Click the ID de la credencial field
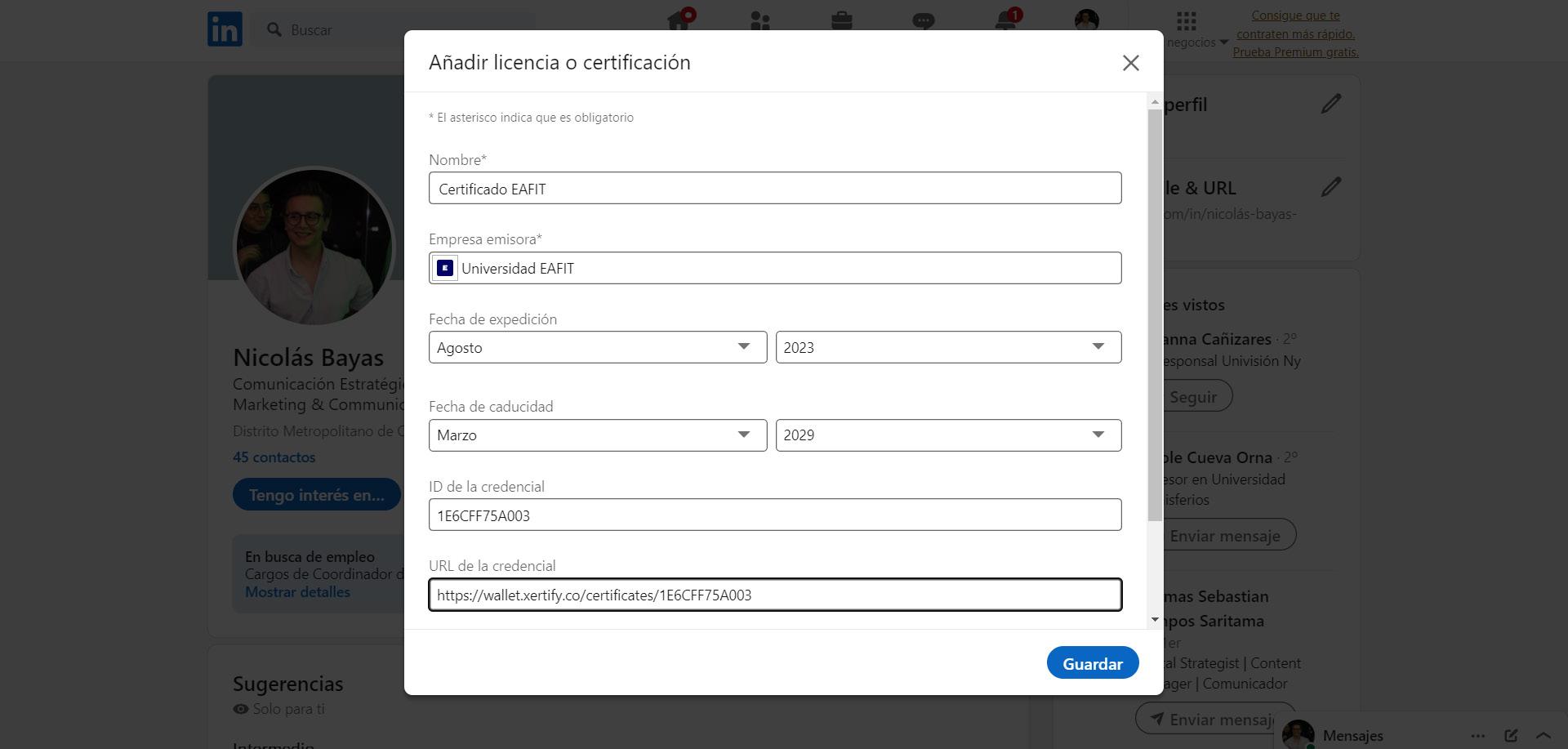Screen dimensions: 1568x749 coord(774,515)
